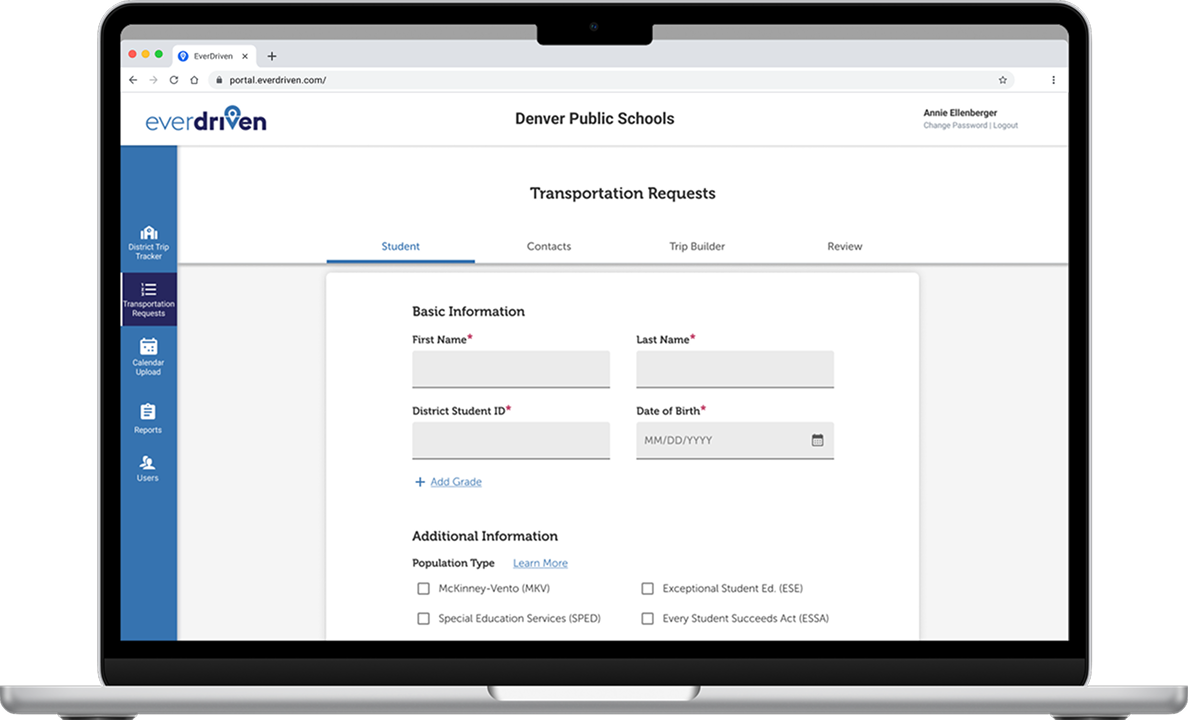This screenshot has width=1188, height=720.
Task: Click the Denver Public Schools heading
Action: point(595,119)
